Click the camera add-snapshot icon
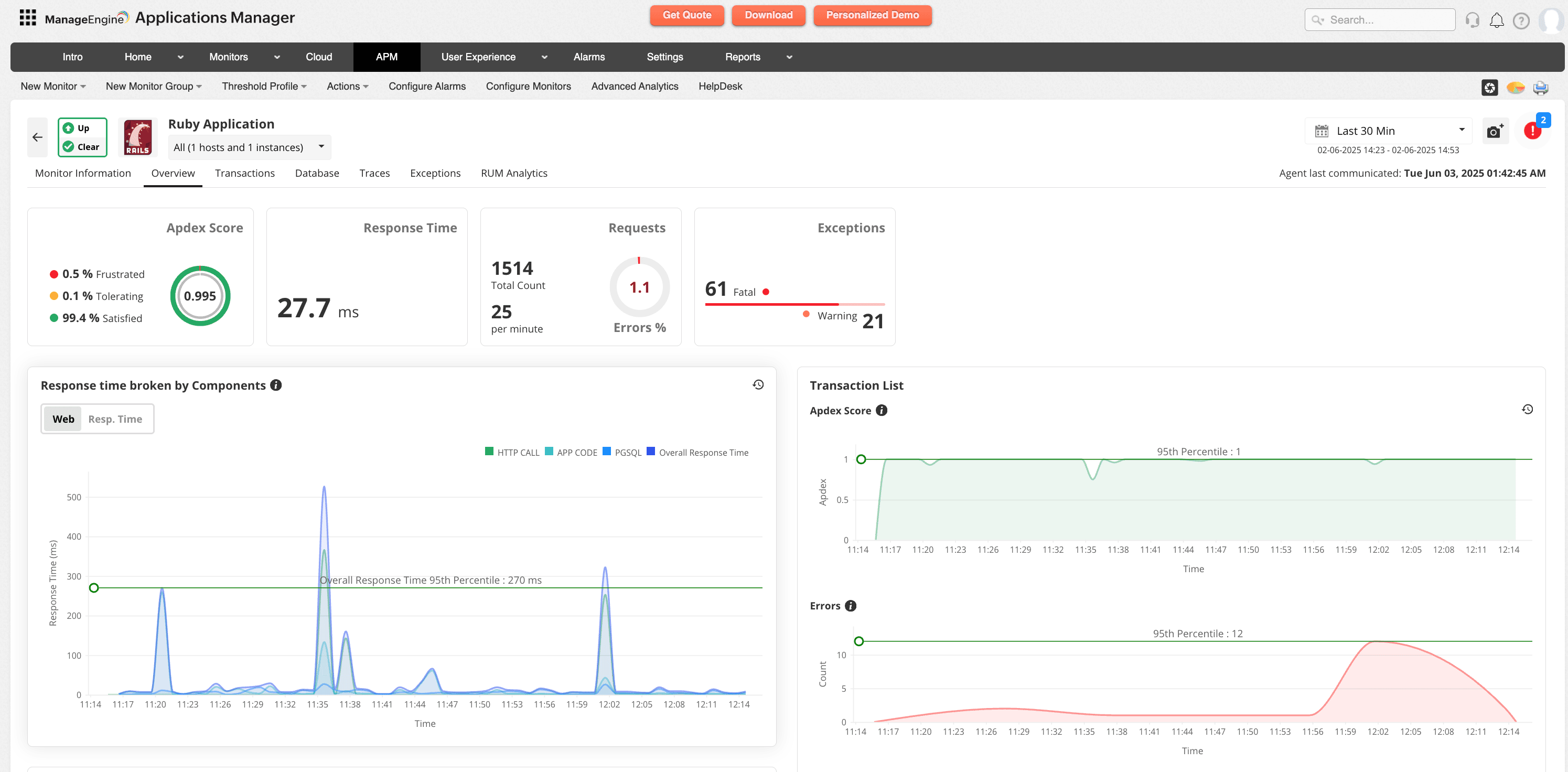This screenshot has width=1568, height=772. tap(1495, 131)
